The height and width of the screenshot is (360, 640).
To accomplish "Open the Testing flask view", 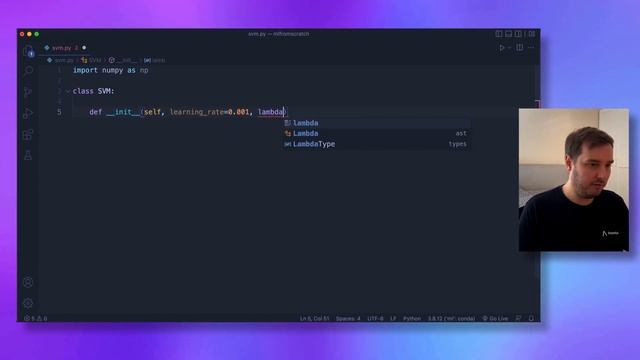I will 28,155.
